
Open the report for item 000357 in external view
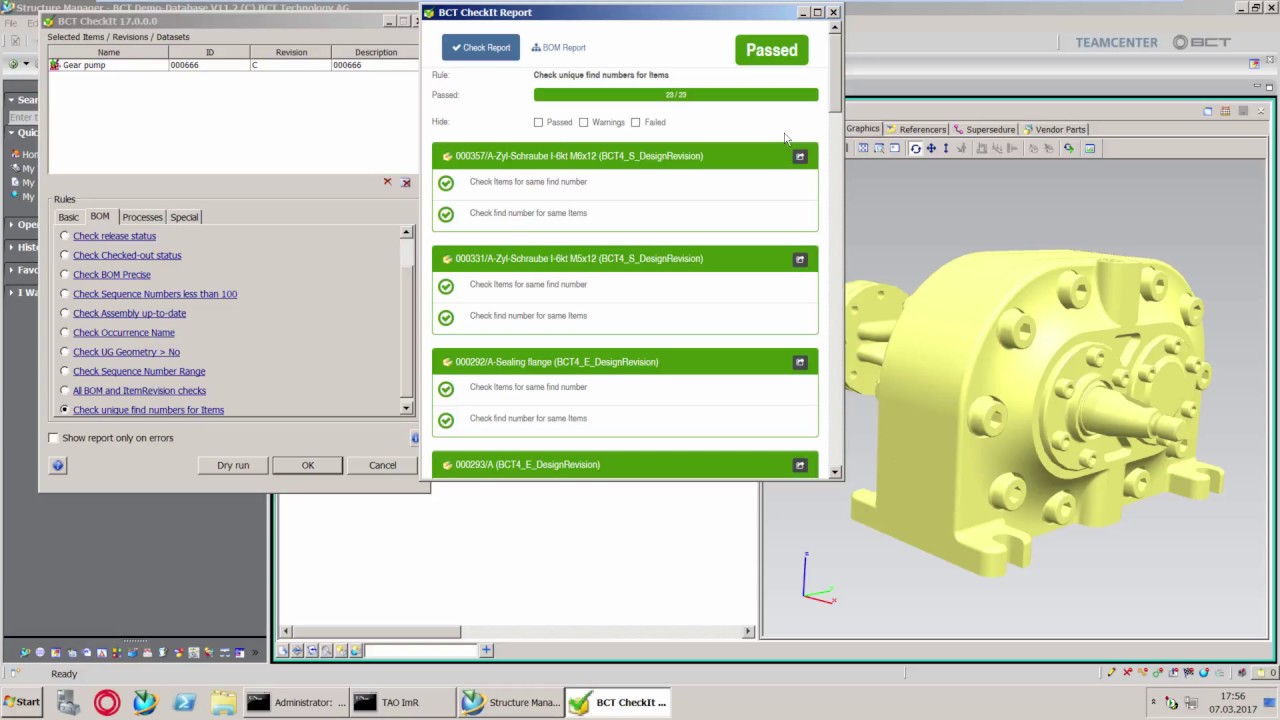point(800,157)
